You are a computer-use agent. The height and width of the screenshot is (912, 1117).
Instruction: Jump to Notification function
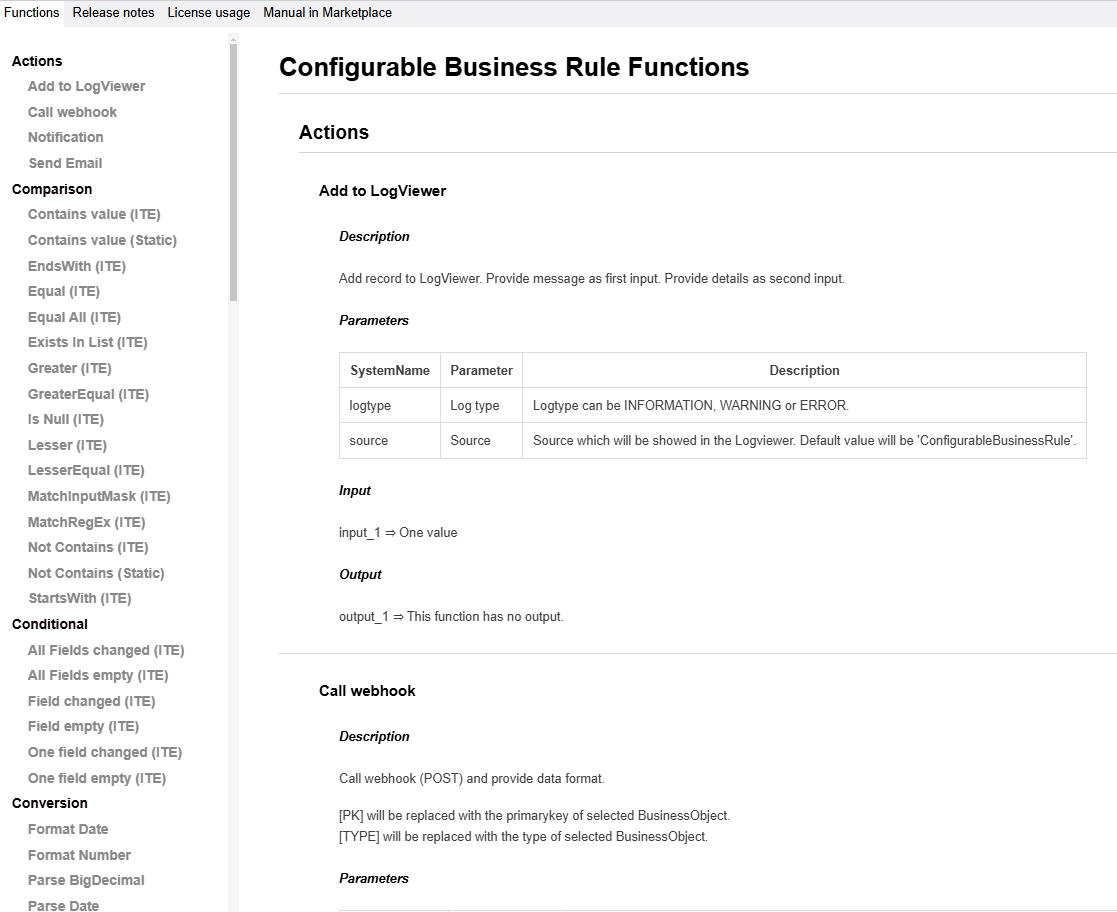pyautogui.click(x=66, y=137)
